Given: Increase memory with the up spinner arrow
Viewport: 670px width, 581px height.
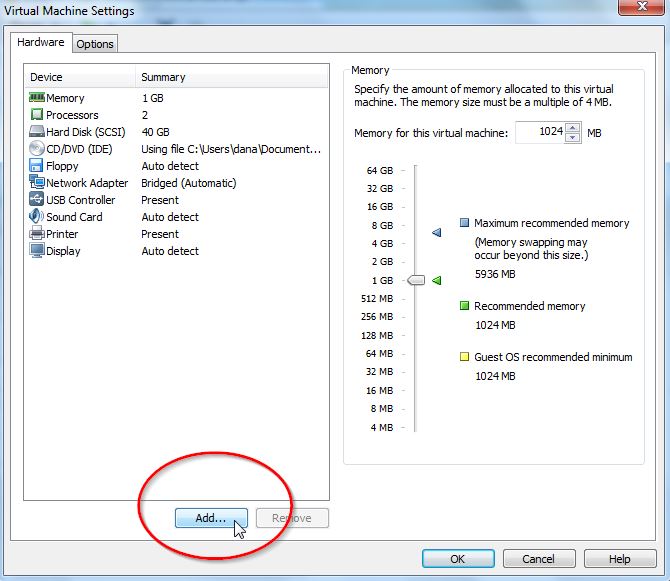Looking at the screenshot, I should point(573,127).
